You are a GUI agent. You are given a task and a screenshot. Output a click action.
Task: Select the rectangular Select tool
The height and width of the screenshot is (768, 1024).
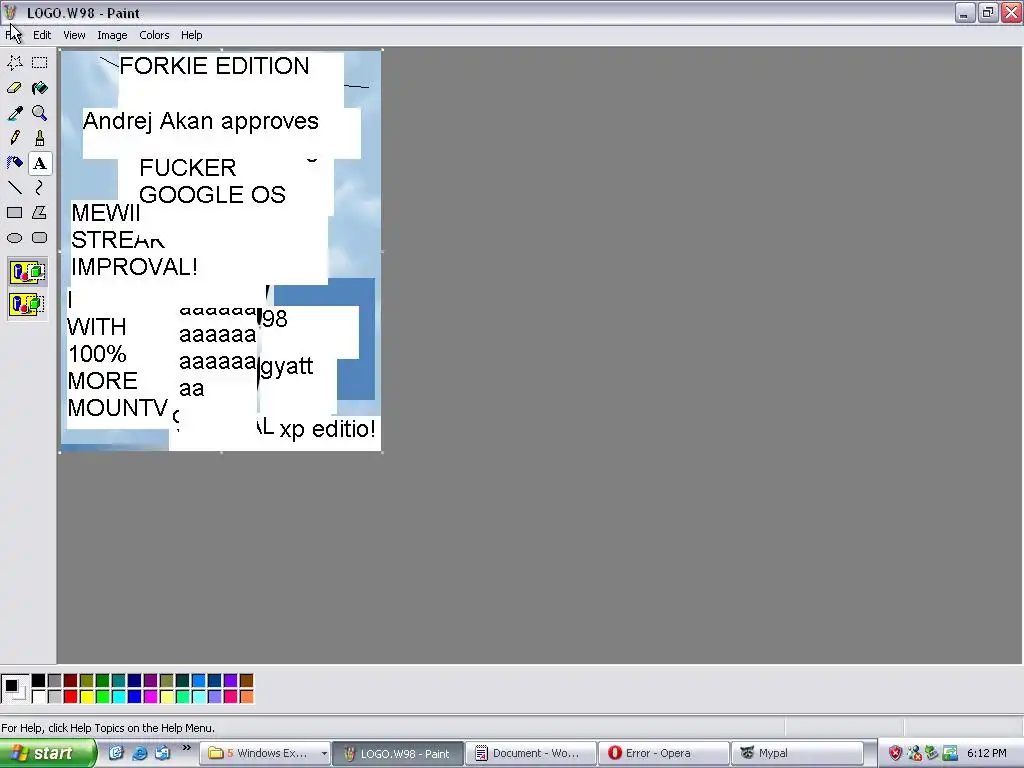39,63
